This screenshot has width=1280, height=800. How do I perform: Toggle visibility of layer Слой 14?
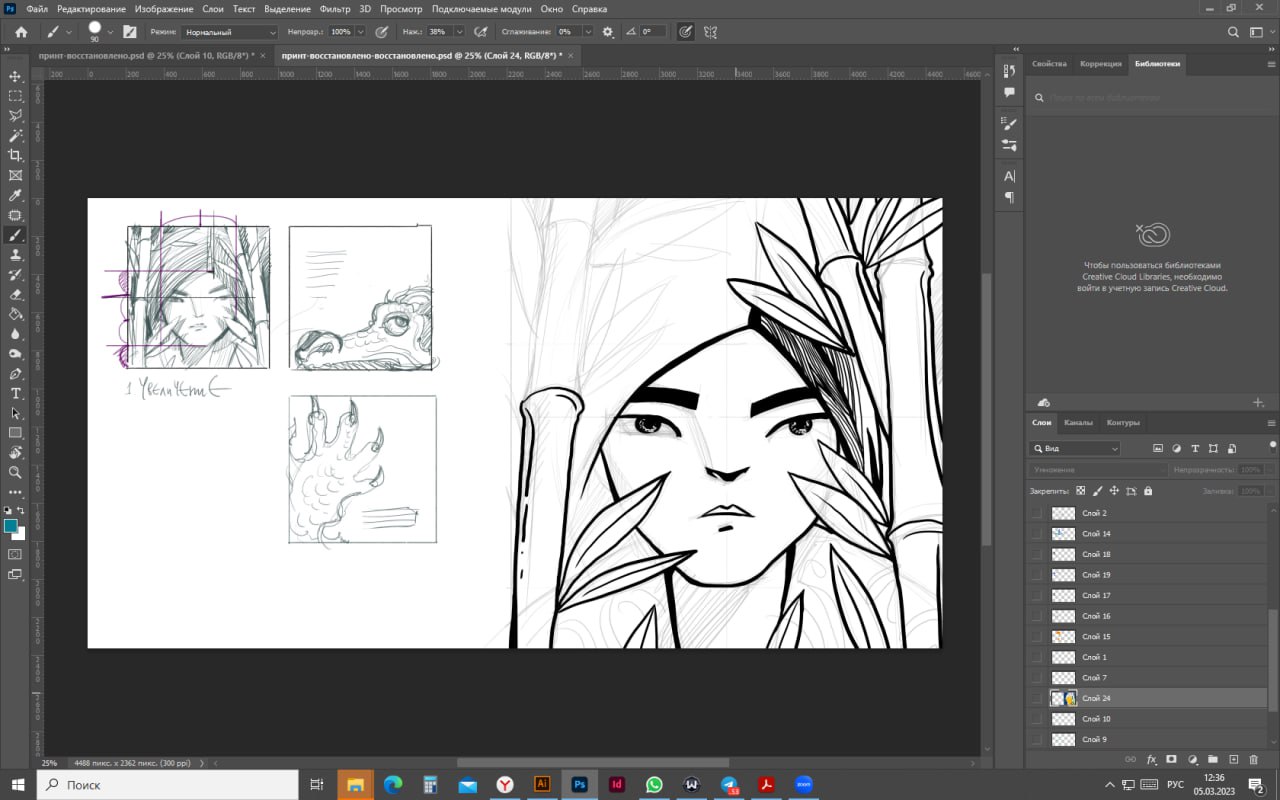(1036, 534)
